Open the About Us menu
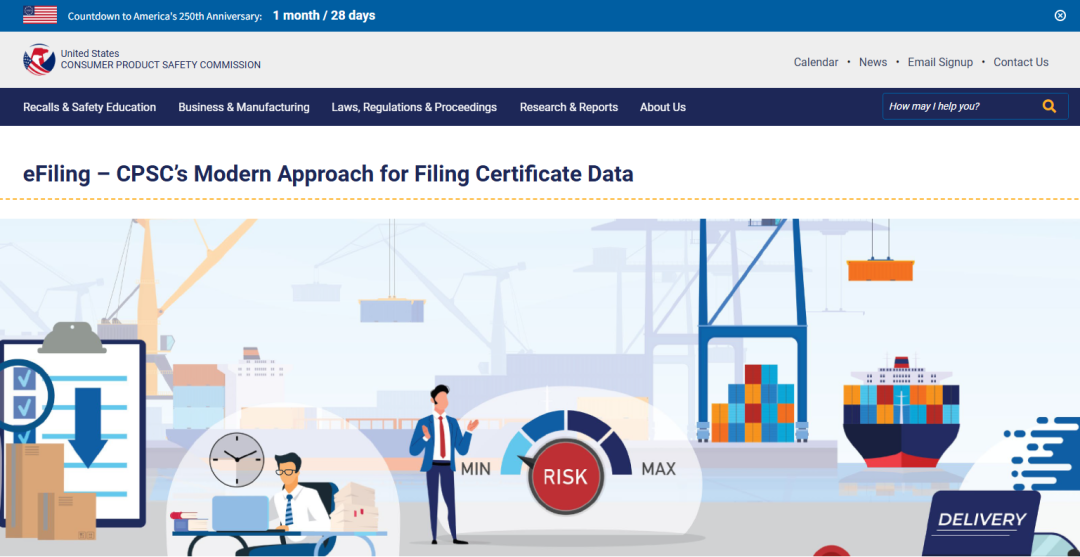Viewport: 1080px width, 557px height. pos(663,107)
